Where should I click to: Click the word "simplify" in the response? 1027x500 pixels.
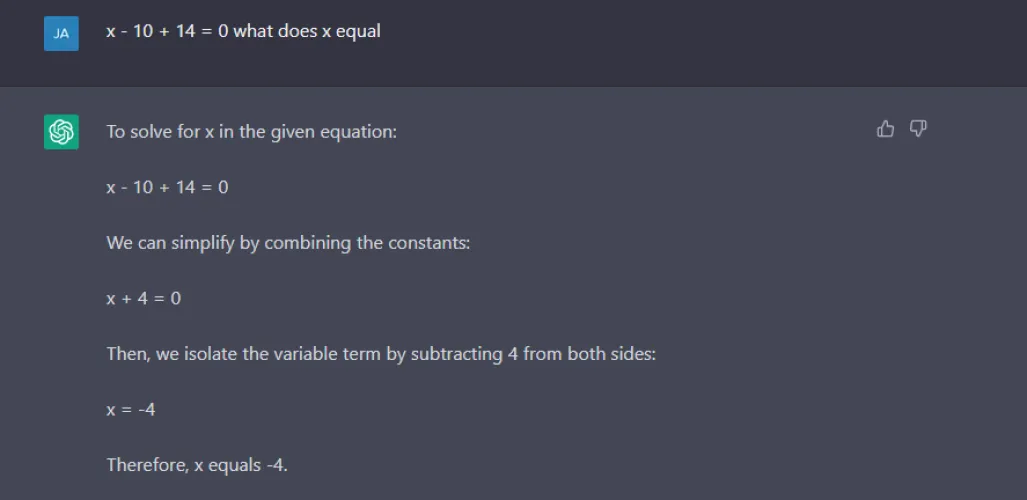201,243
